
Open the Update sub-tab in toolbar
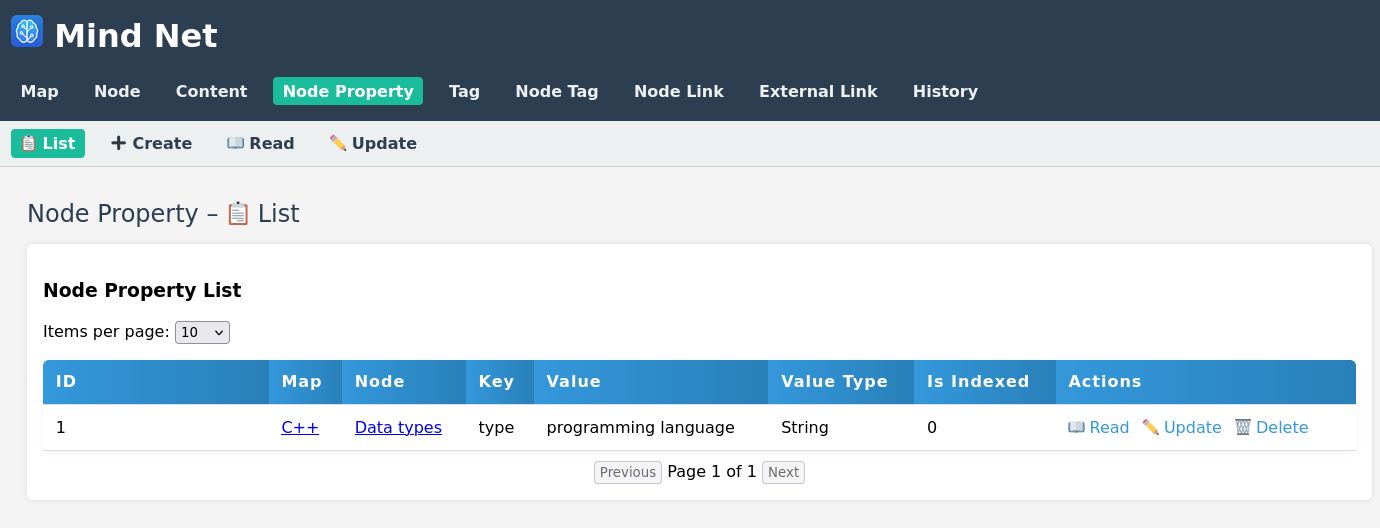[373, 143]
